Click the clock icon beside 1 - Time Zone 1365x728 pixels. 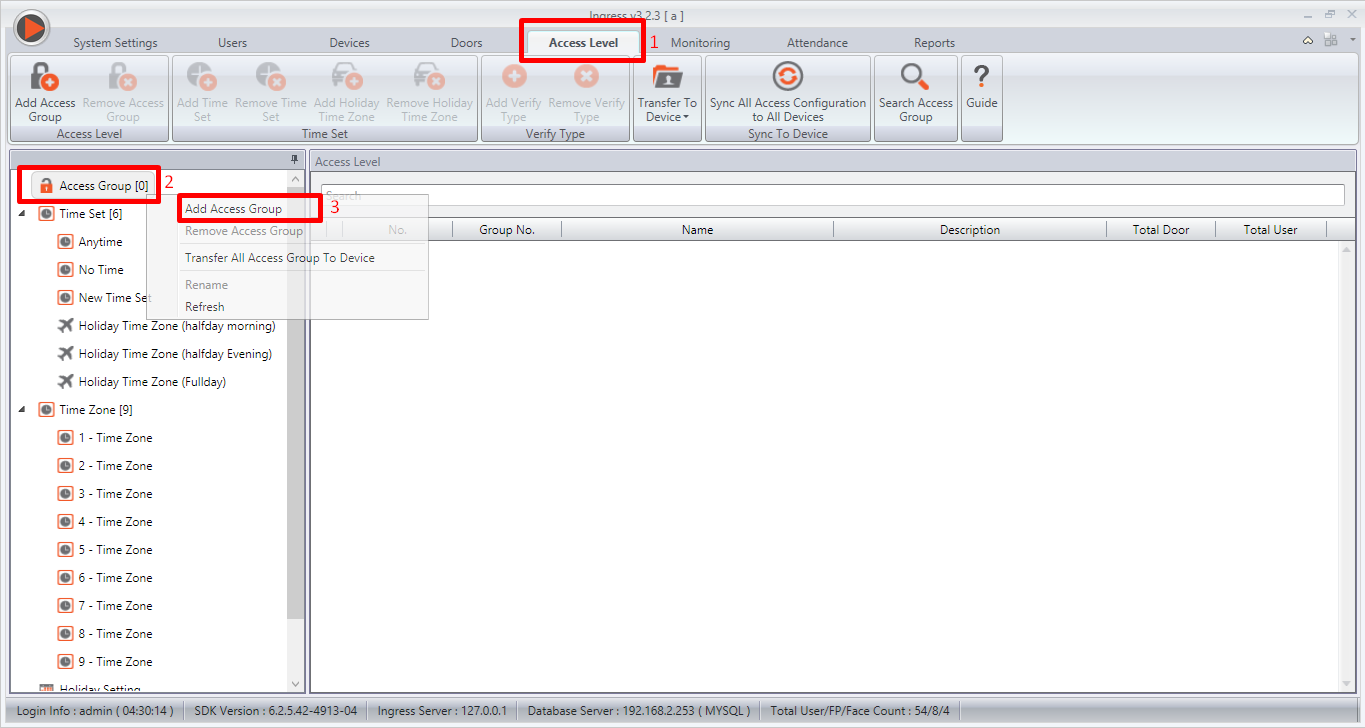pos(66,438)
